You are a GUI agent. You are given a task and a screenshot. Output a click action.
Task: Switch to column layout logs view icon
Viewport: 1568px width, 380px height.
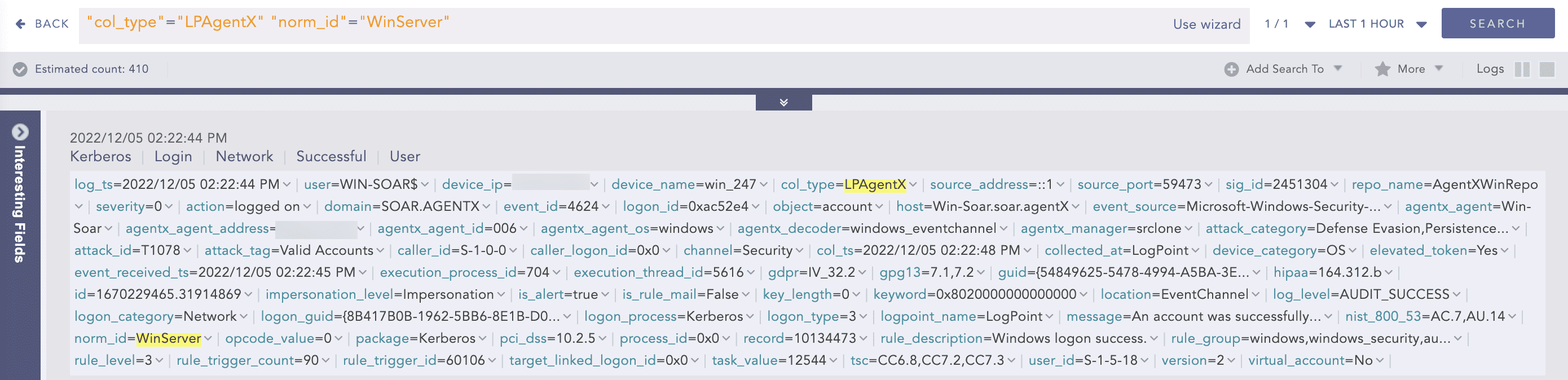[x=1522, y=69]
